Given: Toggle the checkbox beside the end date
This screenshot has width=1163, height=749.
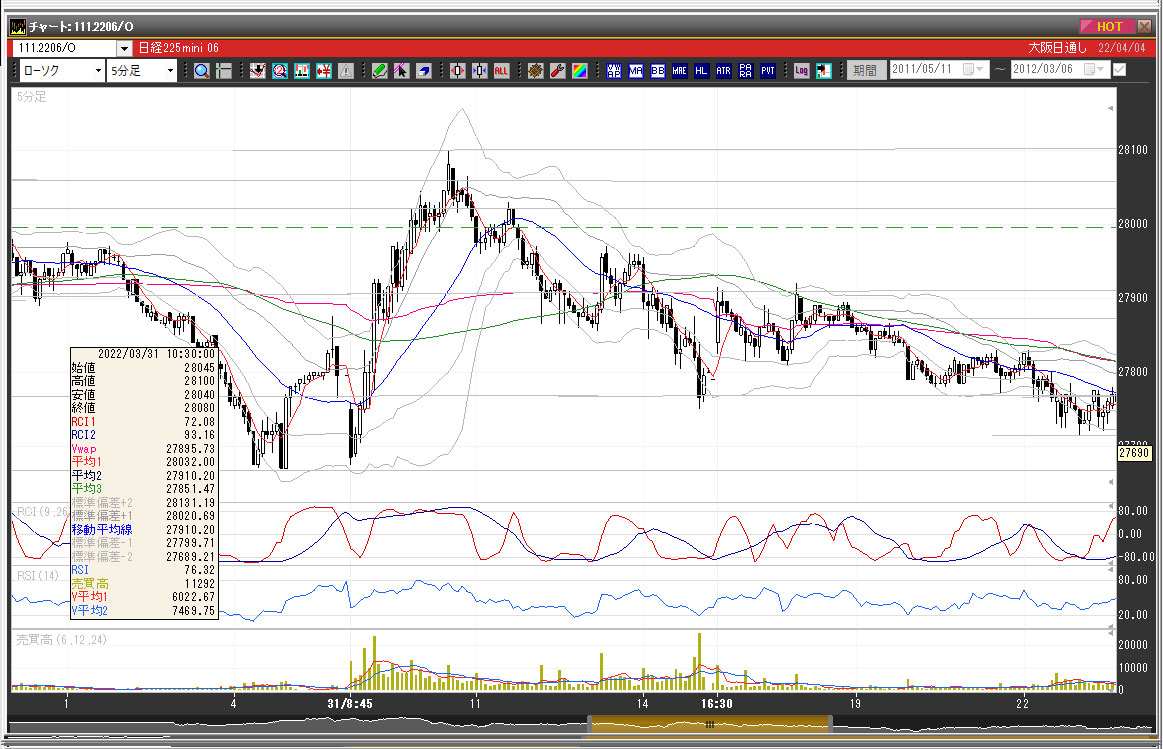Looking at the screenshot, I should pyautogui.click(x=1120, y=70).
